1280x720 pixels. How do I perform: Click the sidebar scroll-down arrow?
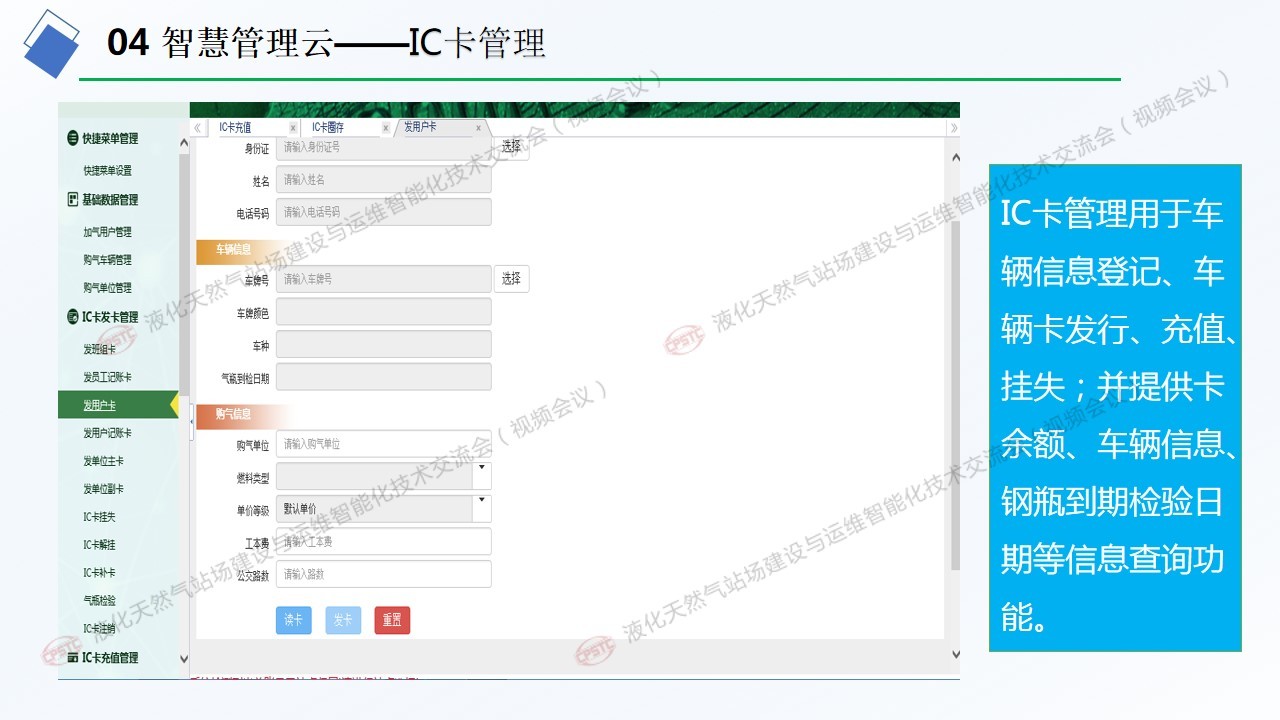click(x=184, y=658)
